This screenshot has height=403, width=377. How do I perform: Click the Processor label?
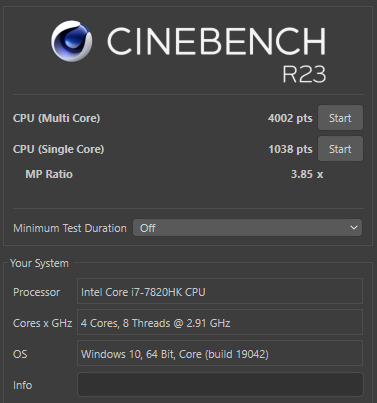coord(36,292)
